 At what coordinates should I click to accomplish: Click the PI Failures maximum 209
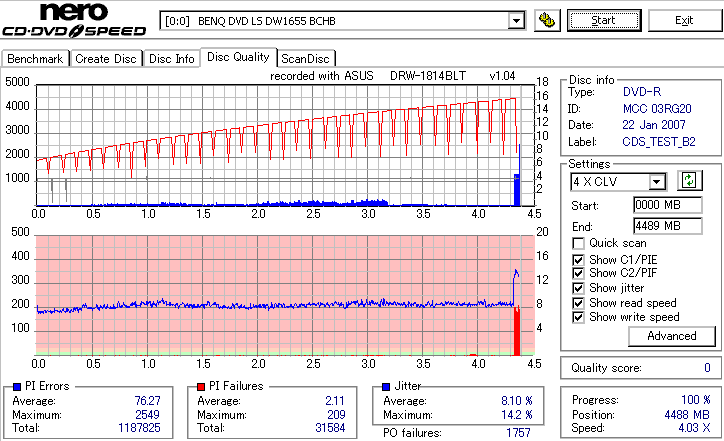click(x=336, y=415)
